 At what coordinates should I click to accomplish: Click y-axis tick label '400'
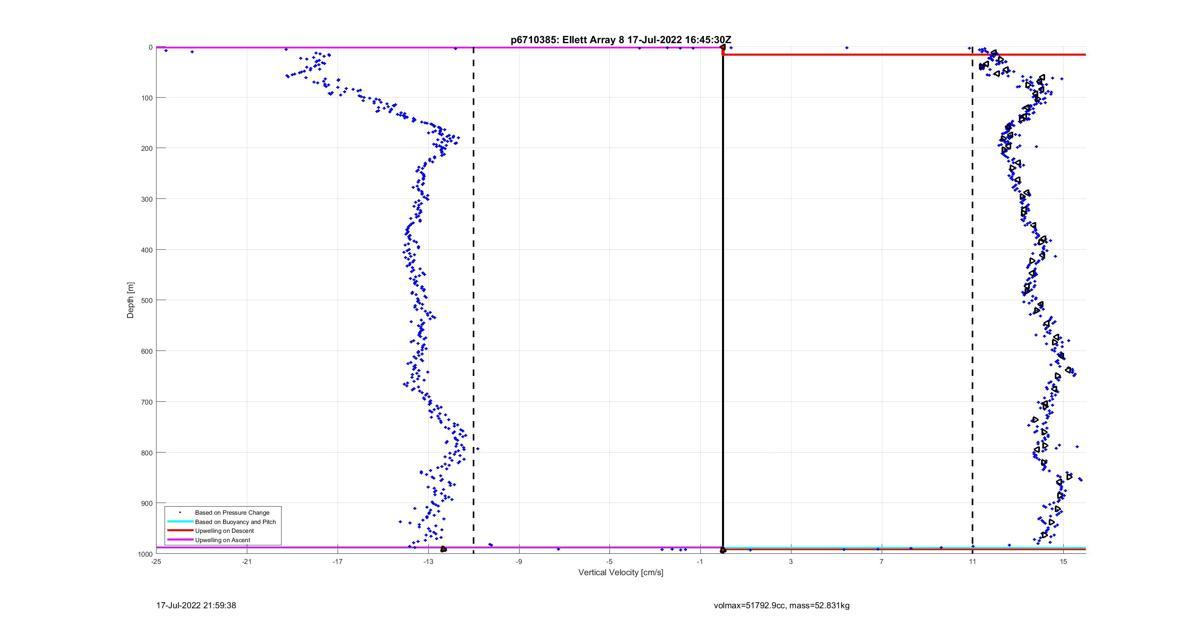pyautogui.click(x=146, y=250)
